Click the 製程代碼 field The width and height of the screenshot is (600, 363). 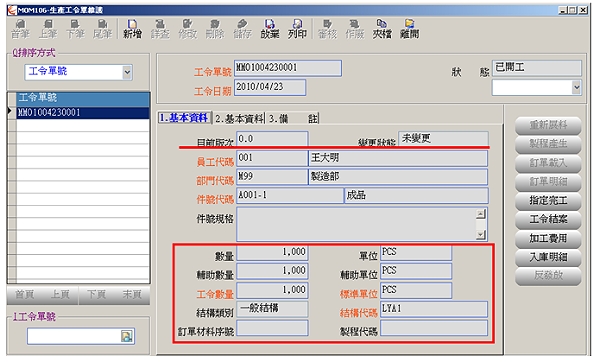click(x=434, y=328)
